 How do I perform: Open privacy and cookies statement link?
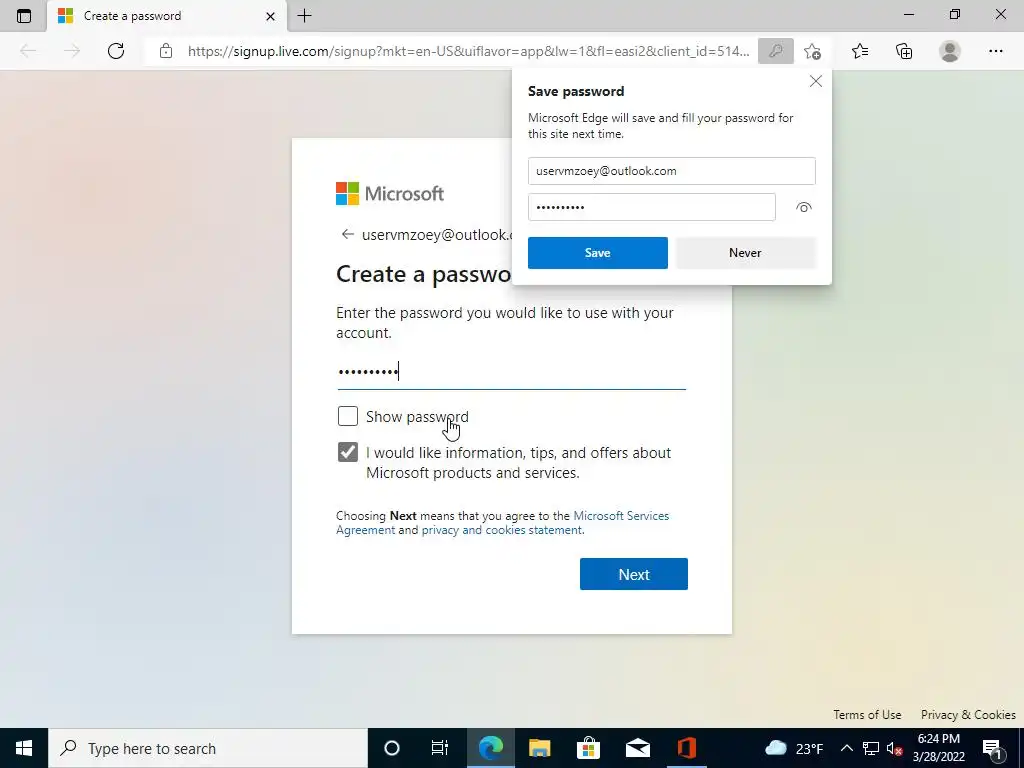[502, 530]
